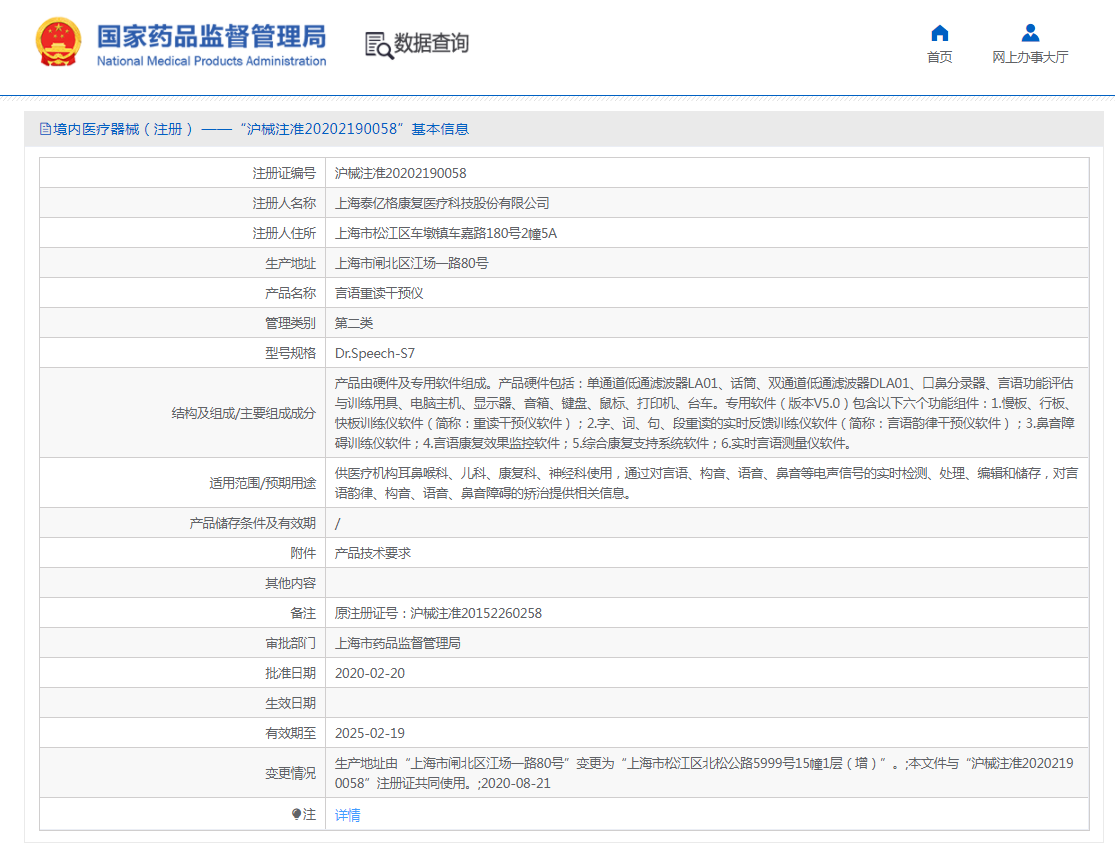Go to 首页 text link
Viewport: 1115px width, 855px height.
pyautogui.click(x=939, y=57)
